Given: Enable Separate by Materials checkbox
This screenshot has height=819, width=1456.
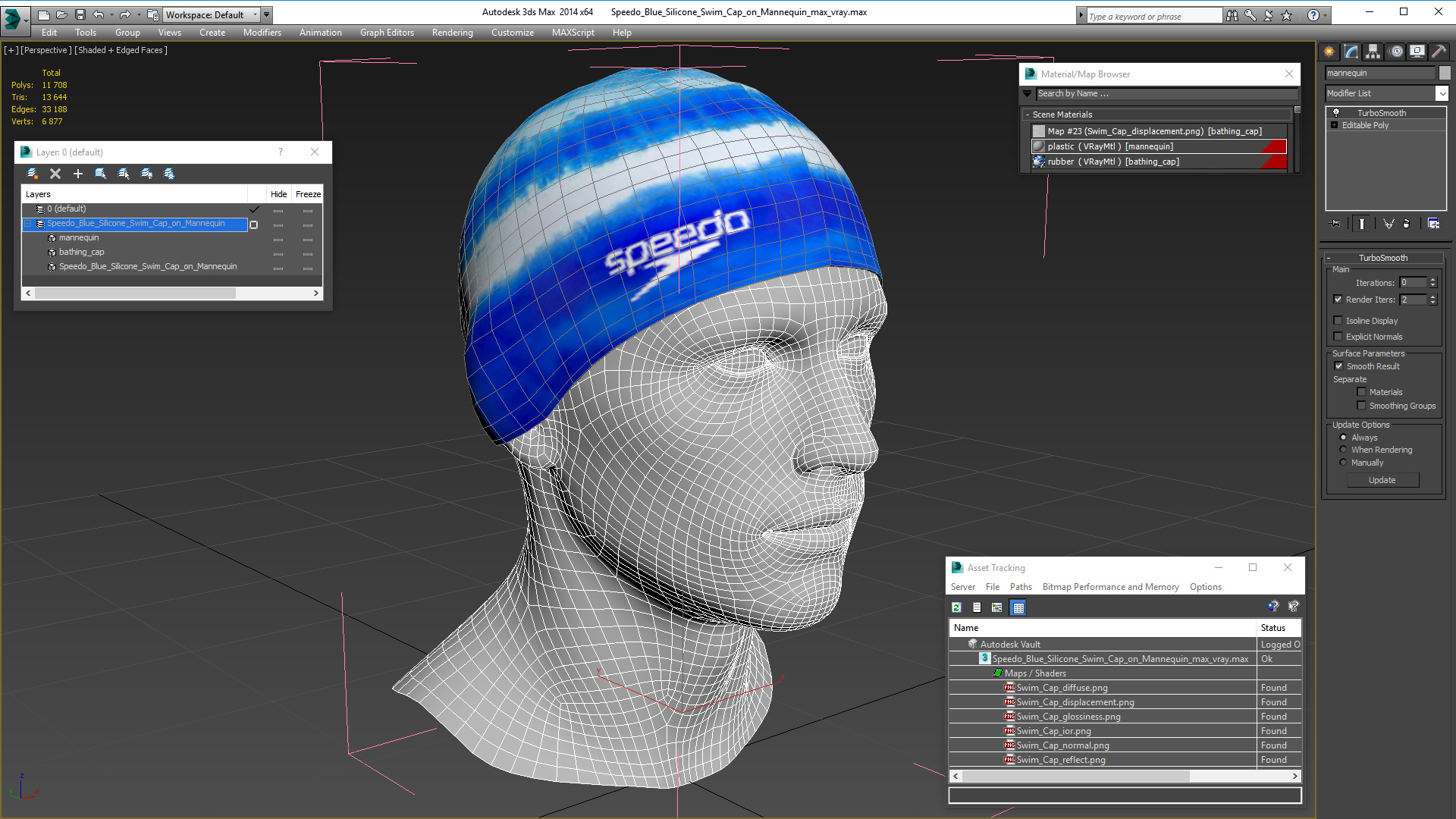Looking at the screenshot, I should (x=1362, y=392).
